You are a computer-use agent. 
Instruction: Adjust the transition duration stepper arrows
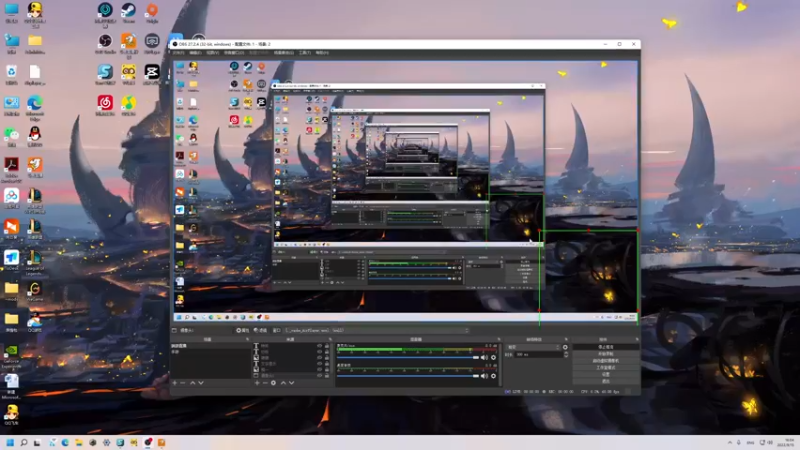[566, 355]
